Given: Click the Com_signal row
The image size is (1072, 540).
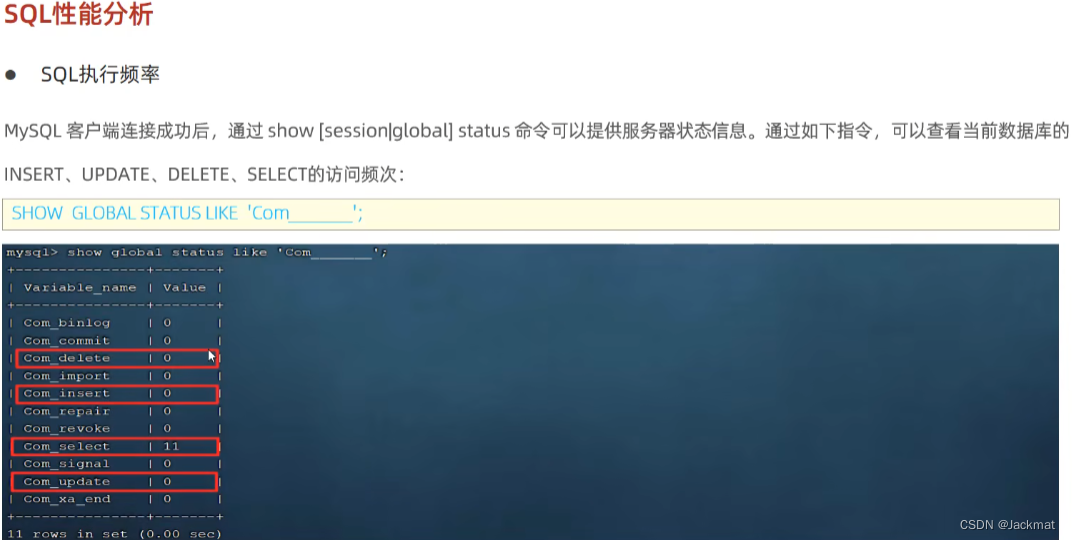Looking at the screenshot, I should pyautogui.click(x=115, y=464).
